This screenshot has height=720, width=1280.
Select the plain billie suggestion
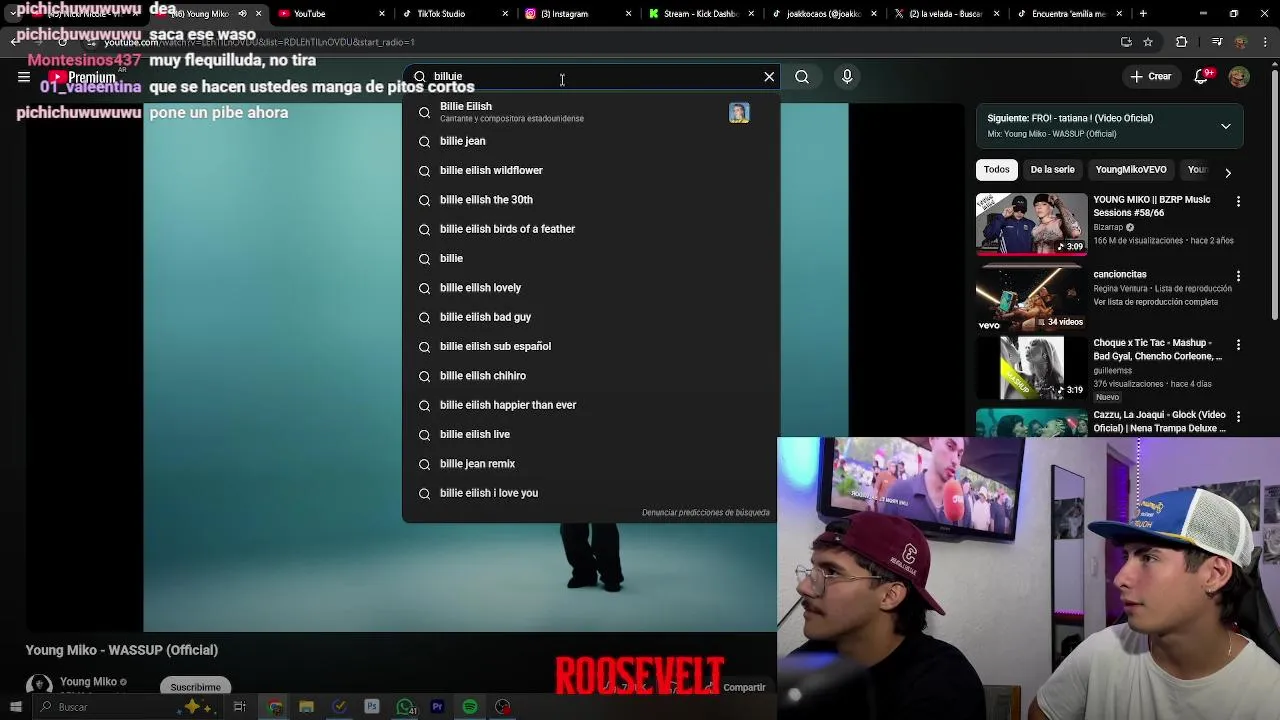click(590, 259)
